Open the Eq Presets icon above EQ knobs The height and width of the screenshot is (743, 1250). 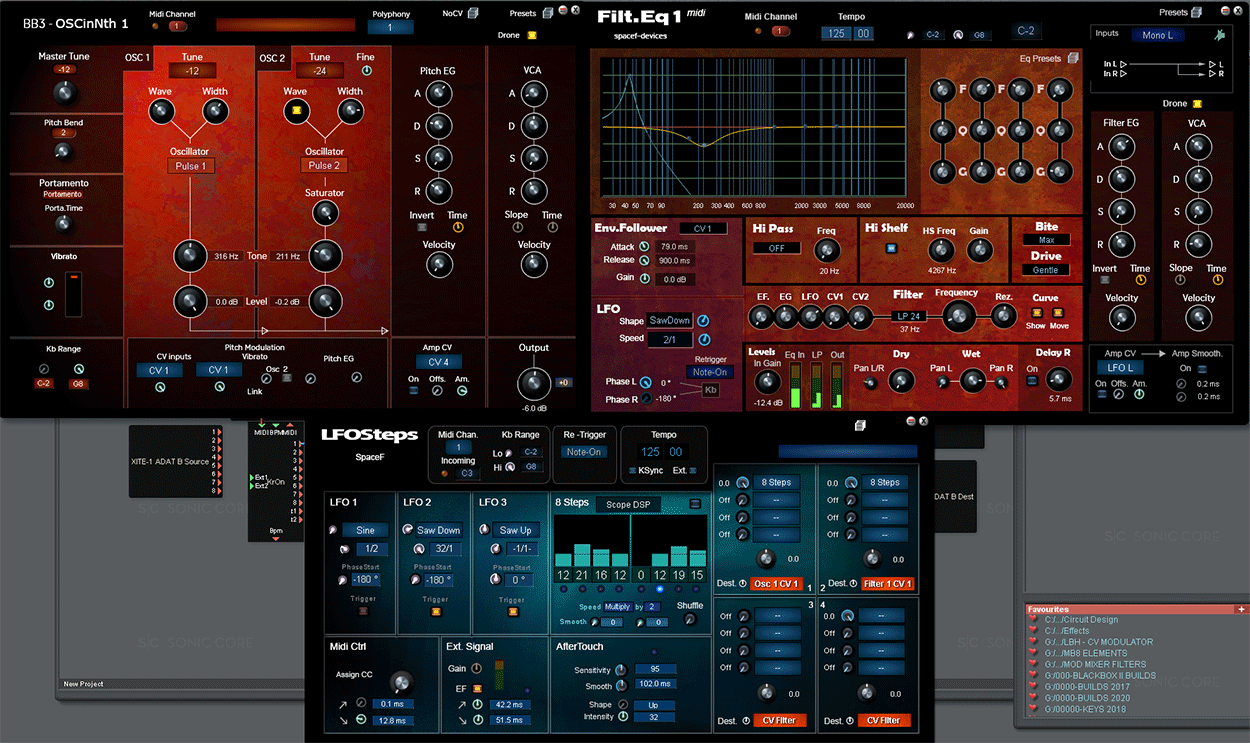(1073, 58)
